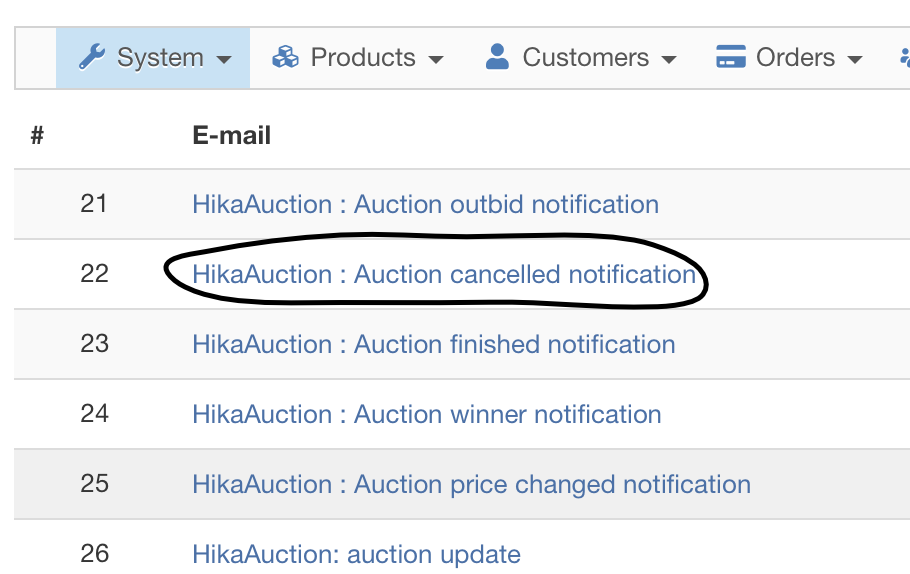Open Auction outbid notification email
This screenshot has width=910, height=574.
pyautogui.click(x=425, y=204)
